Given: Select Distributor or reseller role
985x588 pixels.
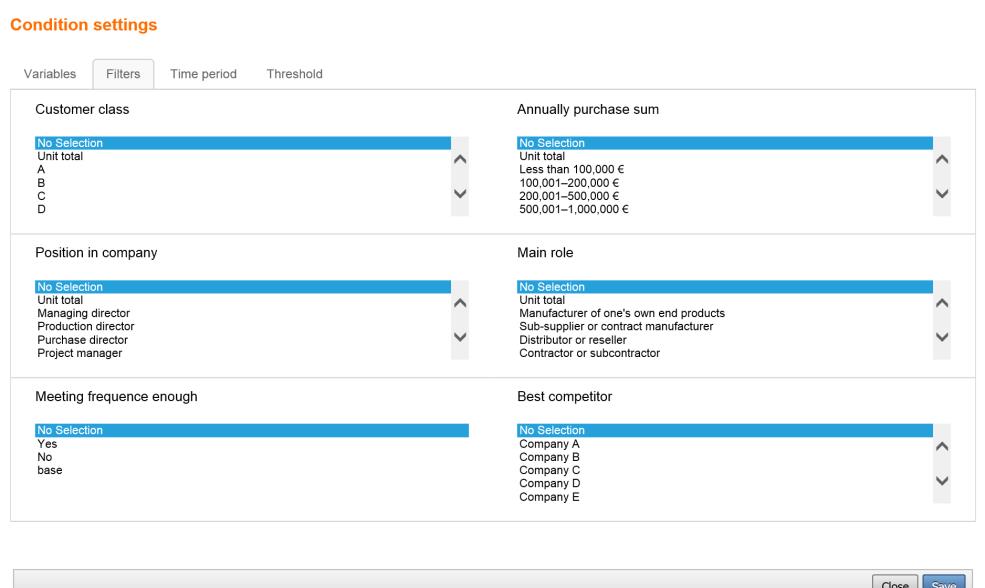Looking at the screenshot, I should [725, 340].
